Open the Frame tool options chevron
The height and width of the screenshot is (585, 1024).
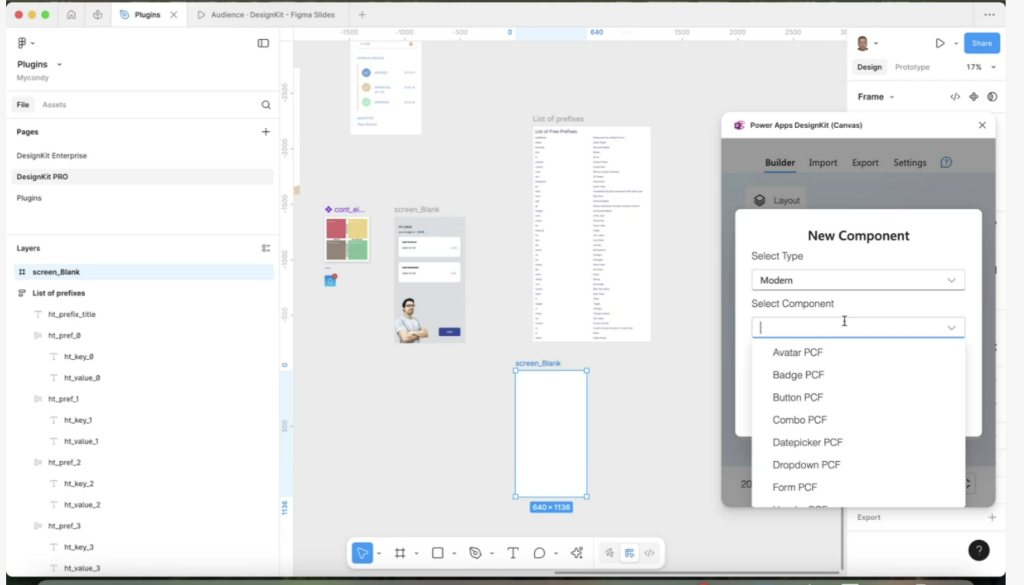[x=416, y=554]
